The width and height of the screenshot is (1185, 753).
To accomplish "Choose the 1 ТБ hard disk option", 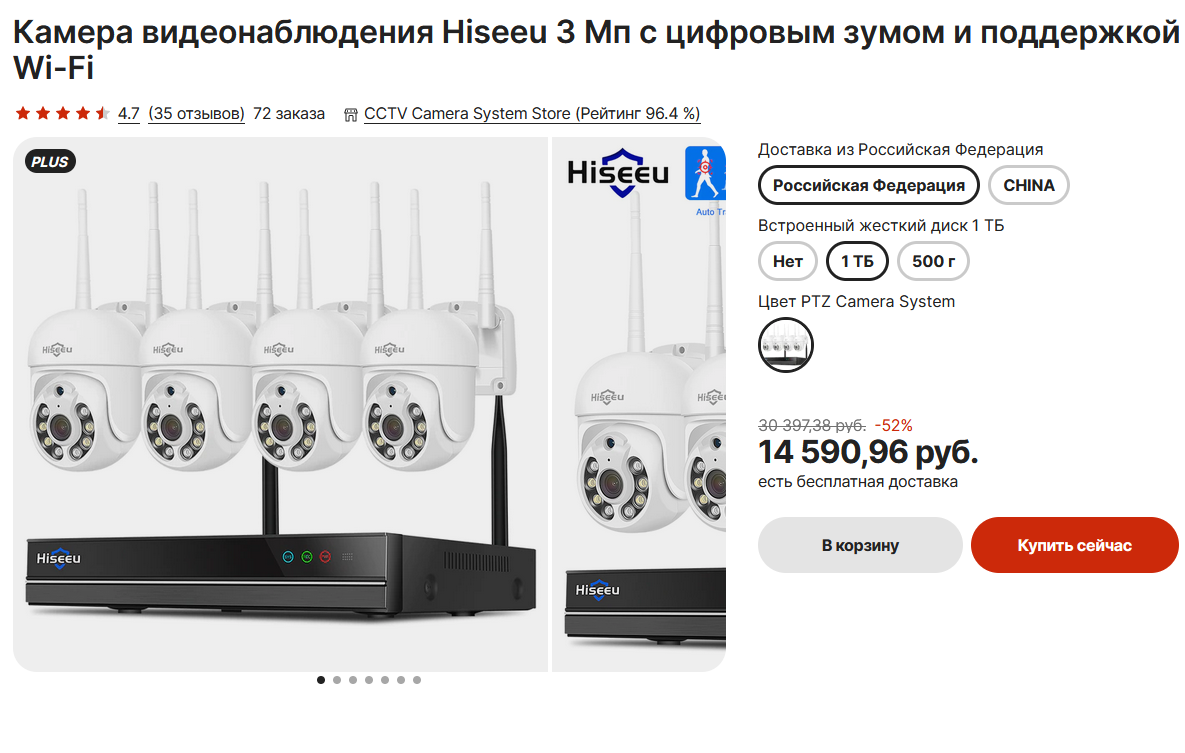I will tap(857, 261).
